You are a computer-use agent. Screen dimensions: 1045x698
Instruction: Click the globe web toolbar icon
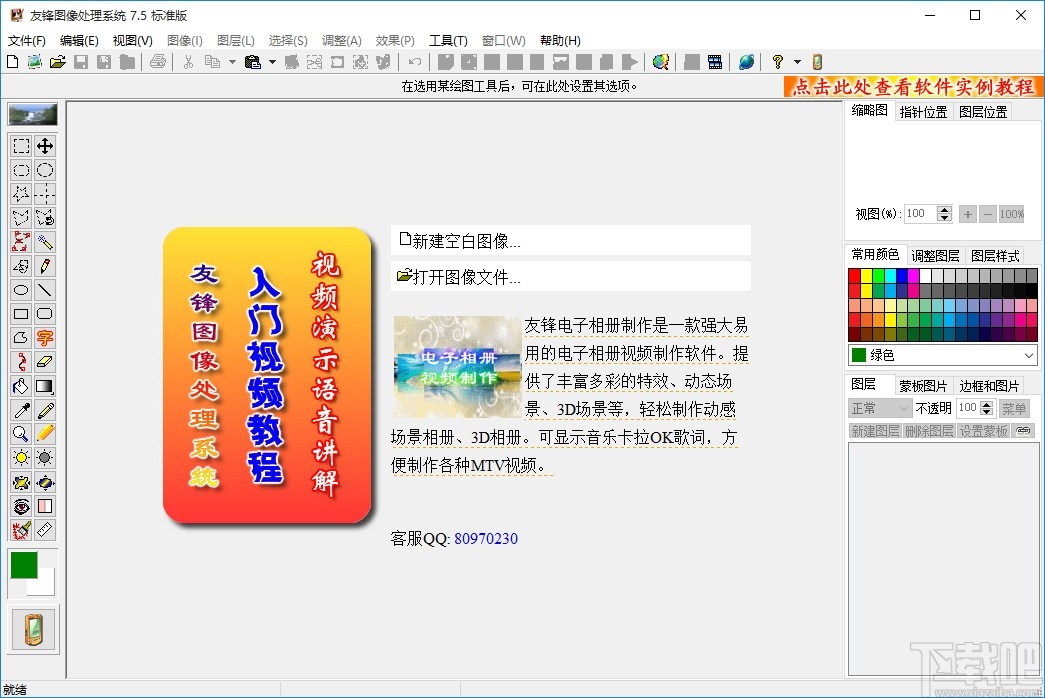point(746,62)
